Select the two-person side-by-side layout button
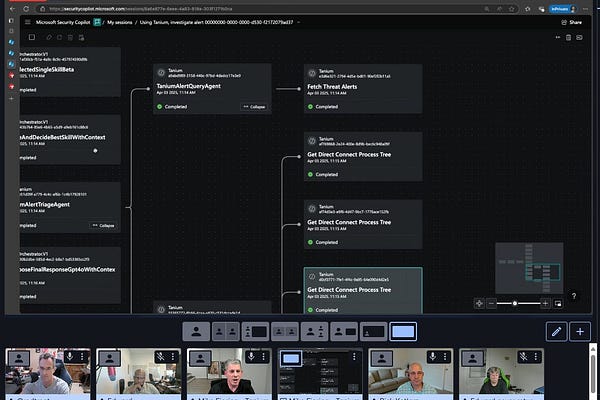 pyautogui.click(x=226, y=331)
